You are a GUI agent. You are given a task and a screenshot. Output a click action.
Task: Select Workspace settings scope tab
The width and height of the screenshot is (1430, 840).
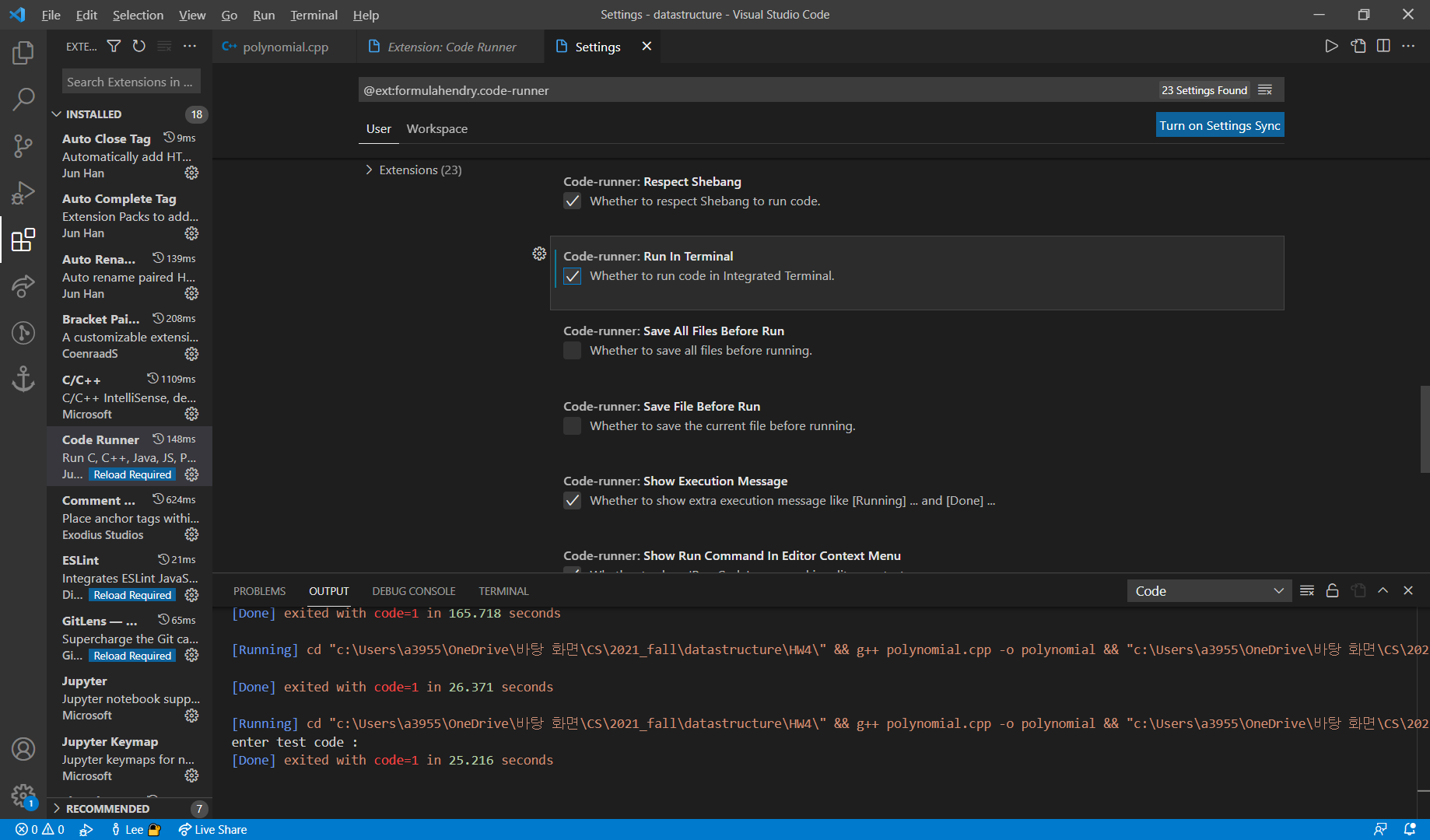tap(436, 129)
